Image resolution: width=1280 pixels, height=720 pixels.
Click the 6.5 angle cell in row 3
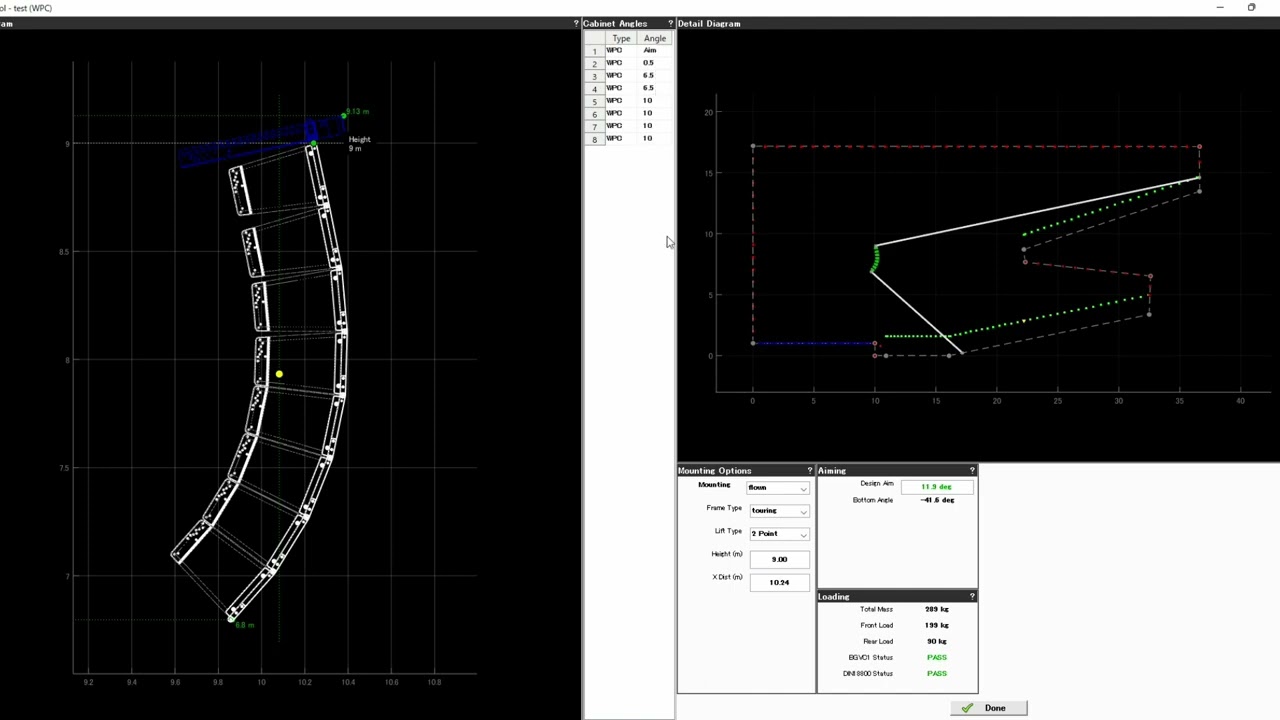648,76
